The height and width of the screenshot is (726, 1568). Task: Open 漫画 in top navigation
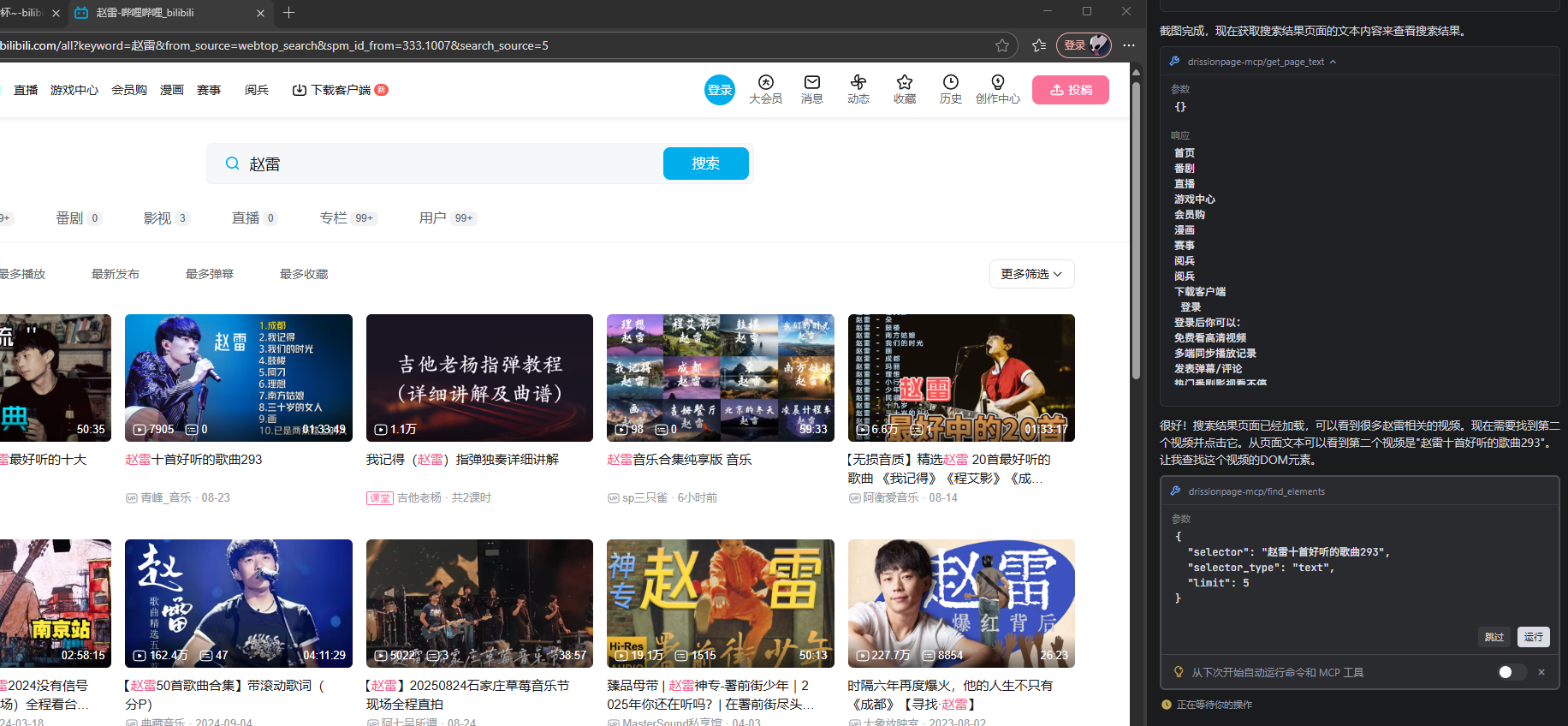click(172, 90)
